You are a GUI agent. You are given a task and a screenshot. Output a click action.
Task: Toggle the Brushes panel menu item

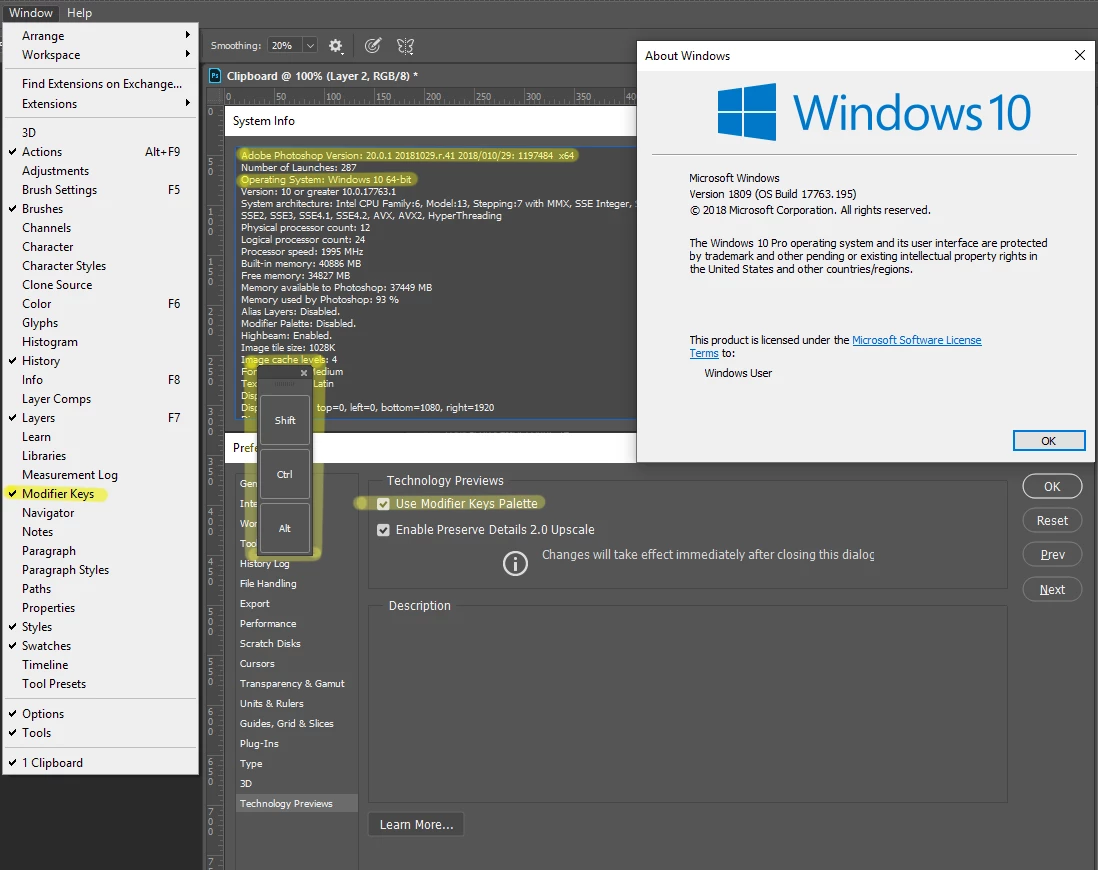(101, 209)
